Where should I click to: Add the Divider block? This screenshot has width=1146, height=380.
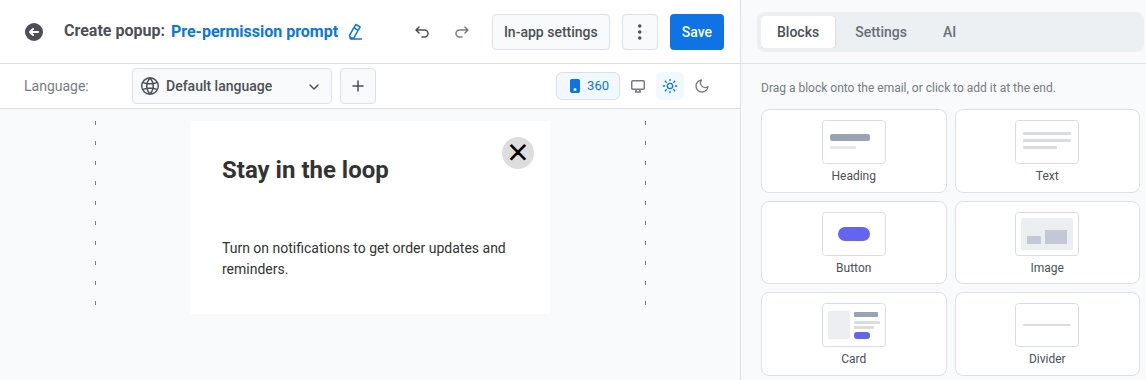[1047, 334]
